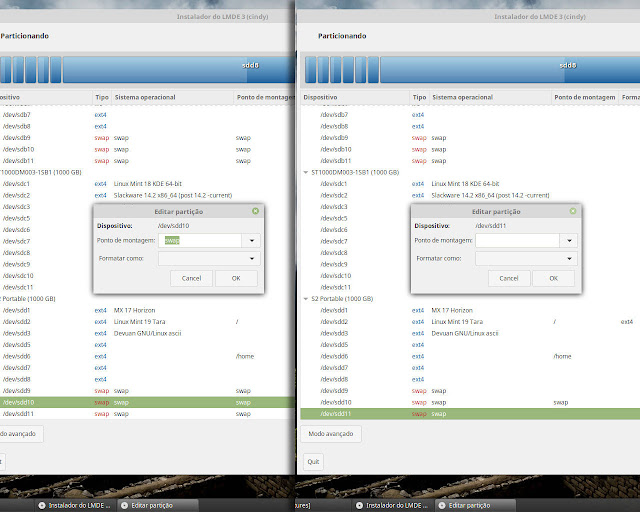Collapse the S2 Portable disk in right window

[306, 299]
